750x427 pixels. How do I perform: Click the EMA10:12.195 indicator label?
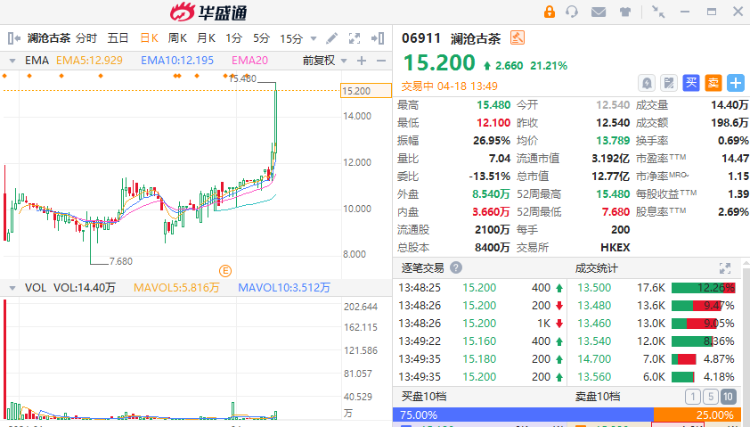[177, 61]
